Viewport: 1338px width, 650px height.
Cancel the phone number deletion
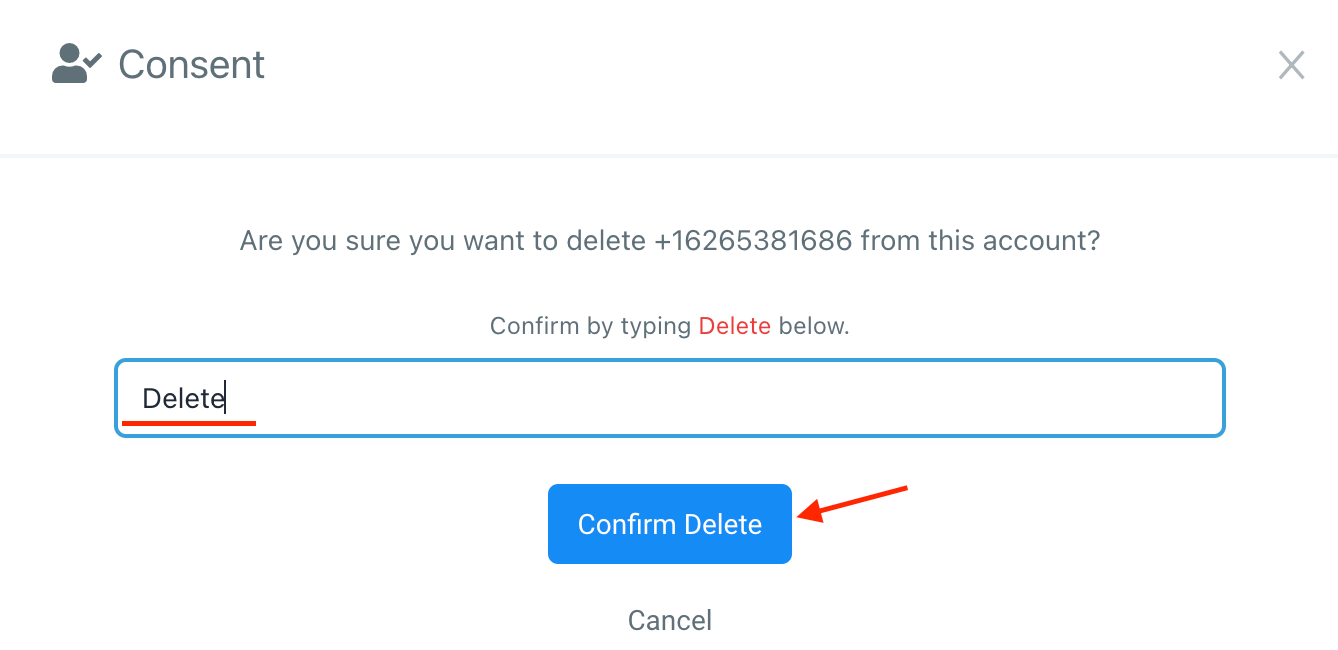pyautogui.click(x=669, y=620)
